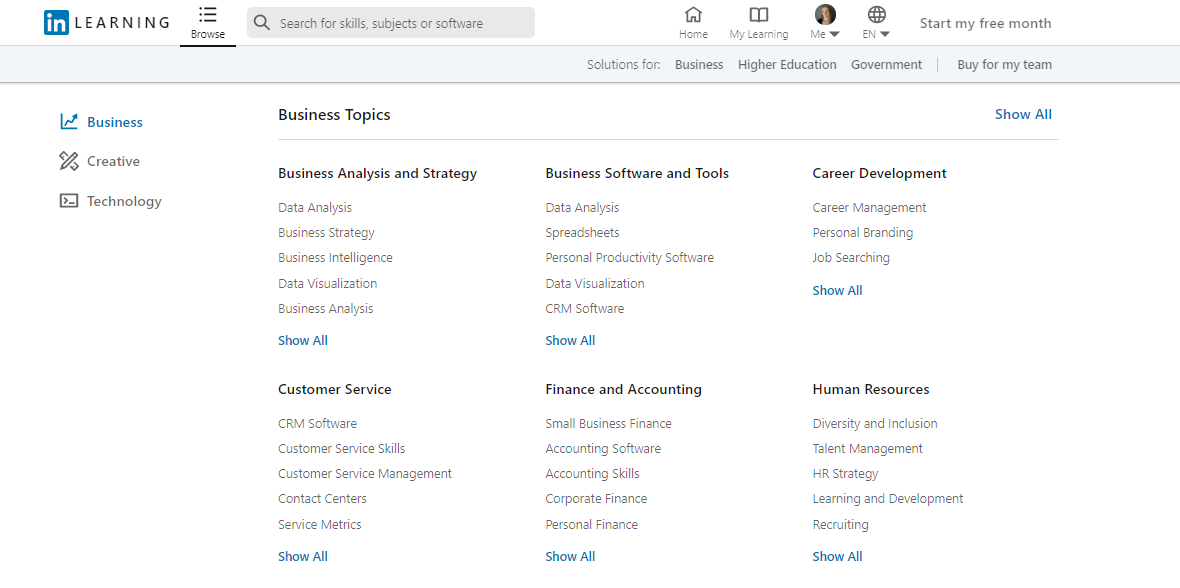Click Start my free month
The height and width of the screenshot is (588, 1180).
(985, 23)
